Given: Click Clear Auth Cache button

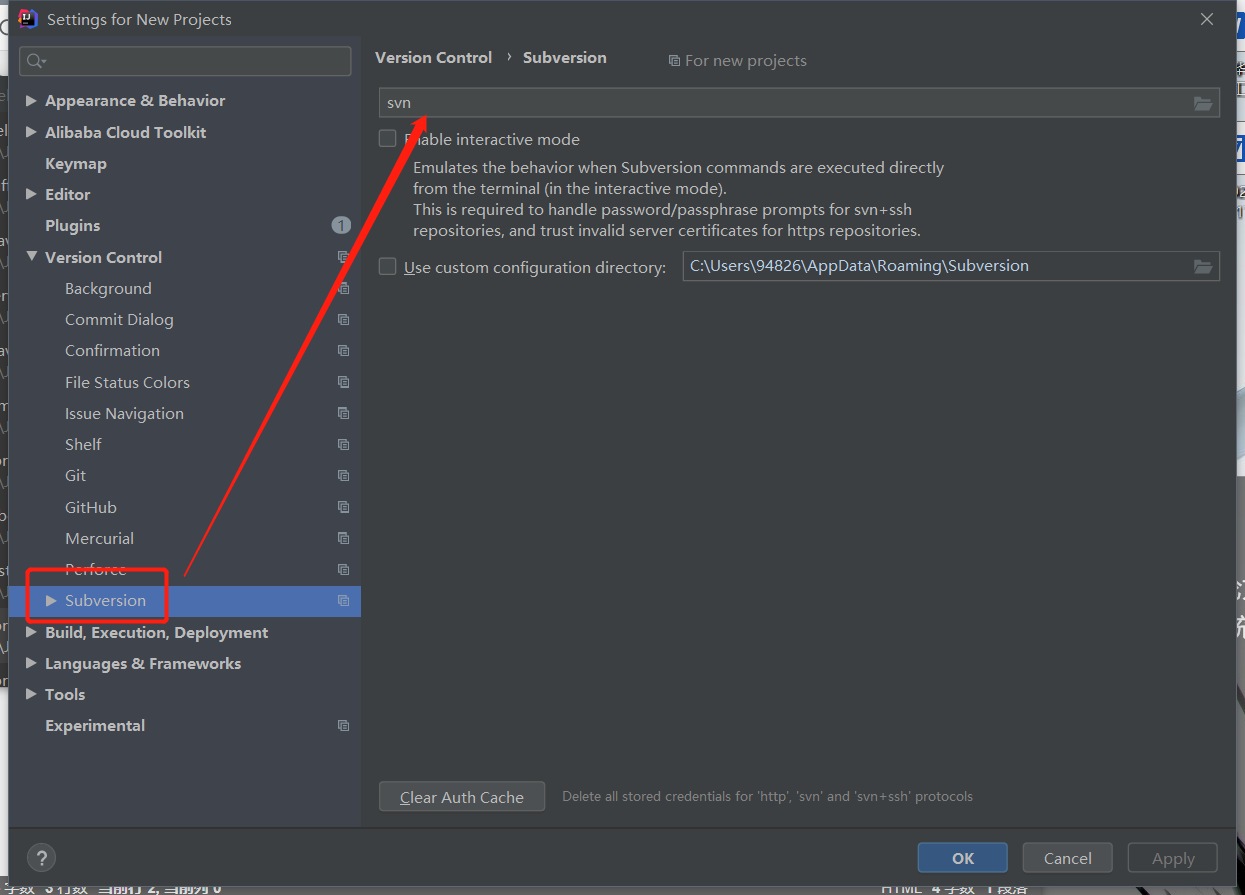Looking at the screenshot, I should pos(462,797).
